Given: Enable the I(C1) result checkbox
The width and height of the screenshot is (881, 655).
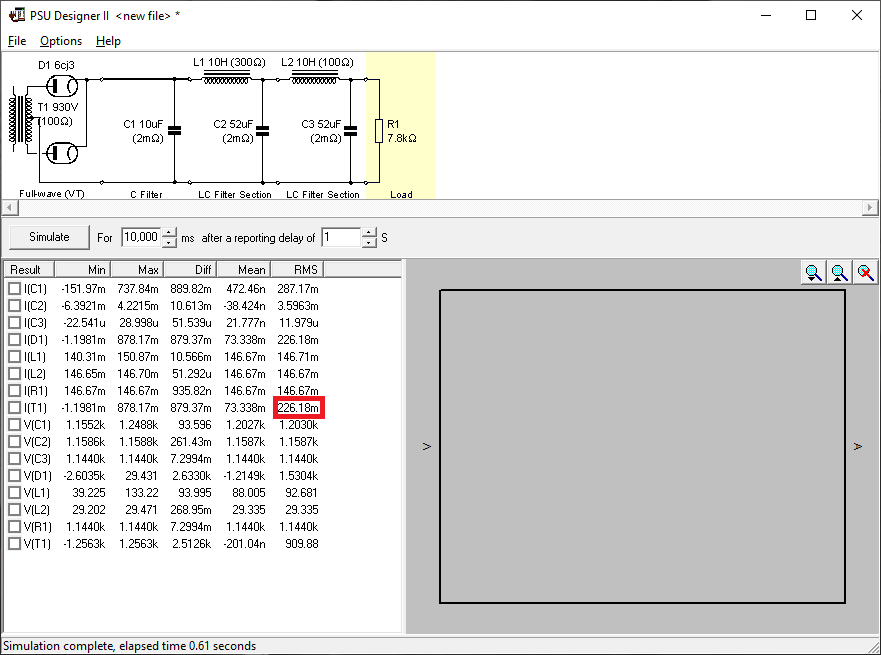Looking at the screenshot, I should point(15,289).
